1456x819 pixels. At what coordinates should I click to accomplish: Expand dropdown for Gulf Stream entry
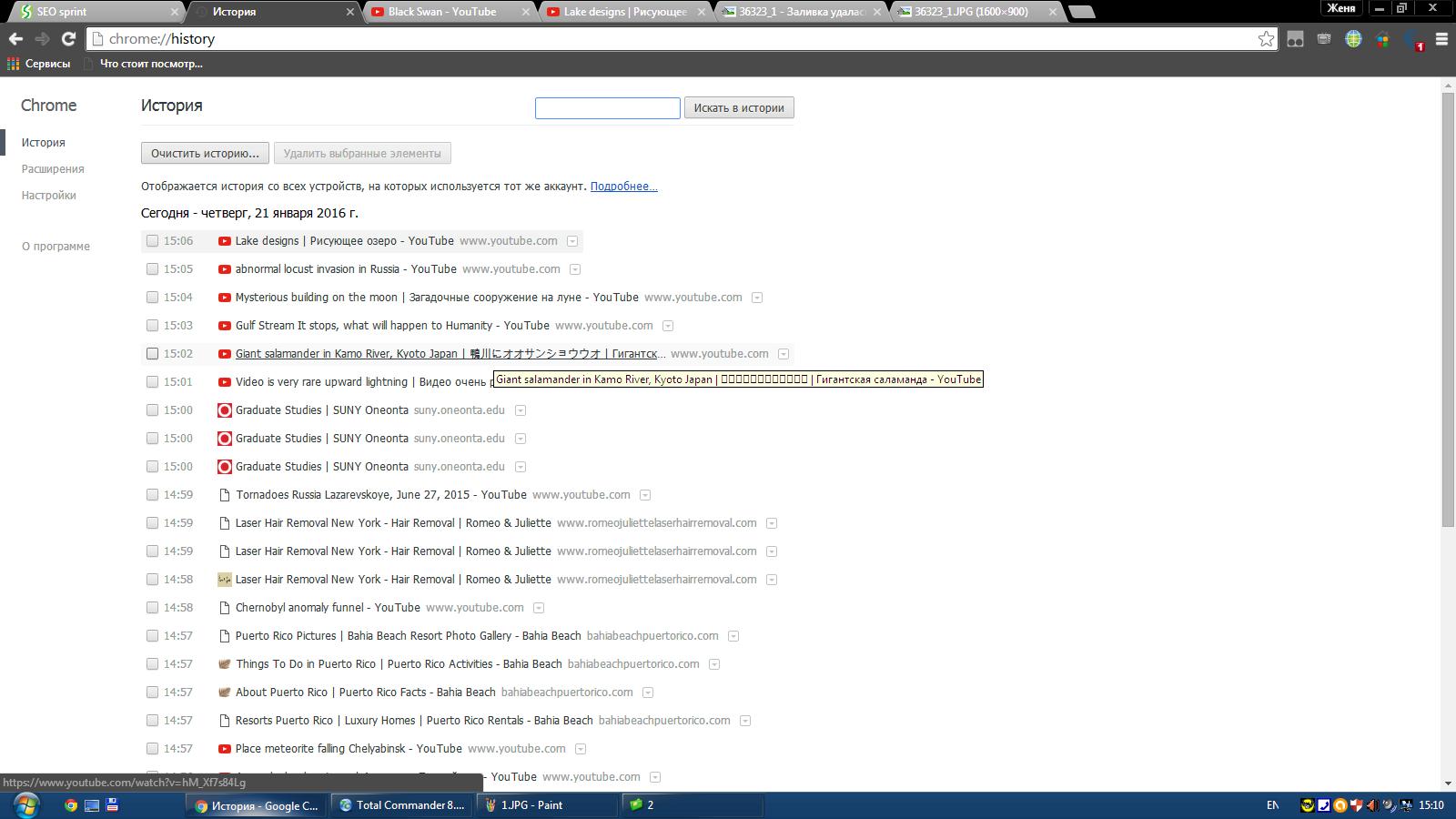[668, 326]
